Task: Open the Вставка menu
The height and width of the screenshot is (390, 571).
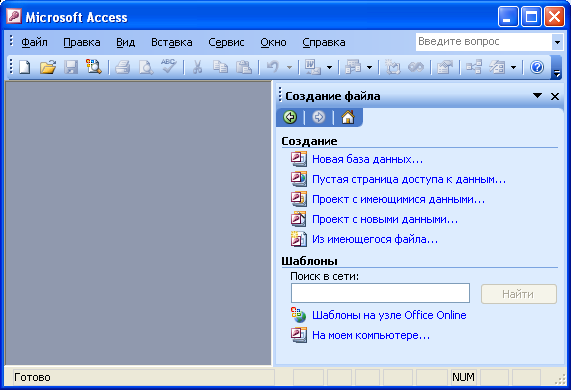Action: coord(172,42)
